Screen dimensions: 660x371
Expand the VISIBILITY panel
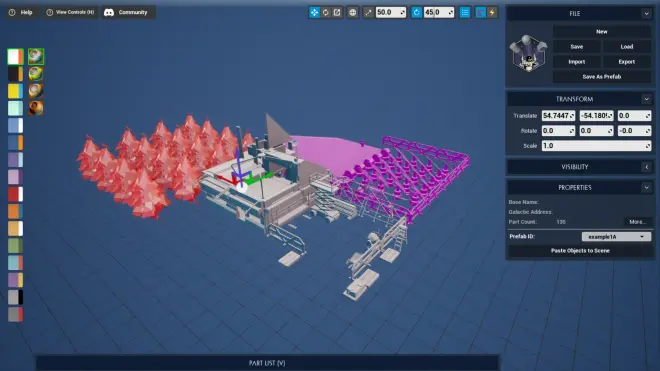click(x=647, y=167)
